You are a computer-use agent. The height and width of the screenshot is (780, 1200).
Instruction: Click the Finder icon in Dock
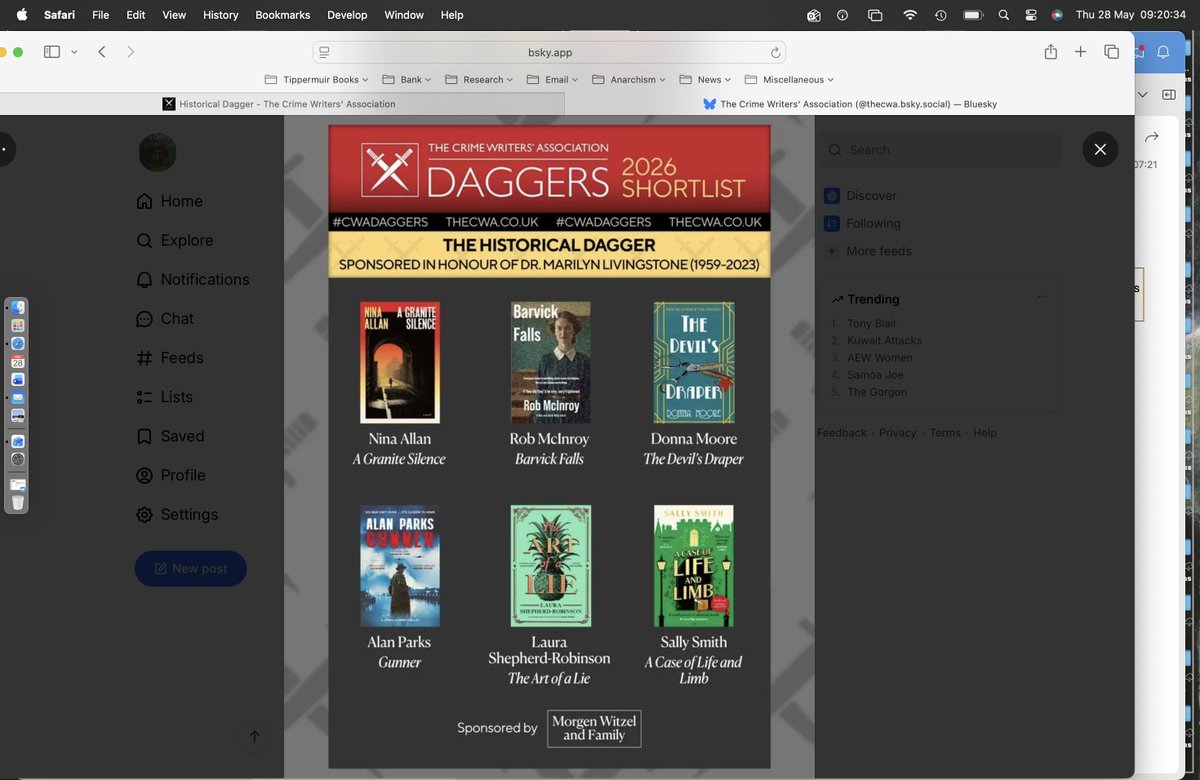click(18, 308)
